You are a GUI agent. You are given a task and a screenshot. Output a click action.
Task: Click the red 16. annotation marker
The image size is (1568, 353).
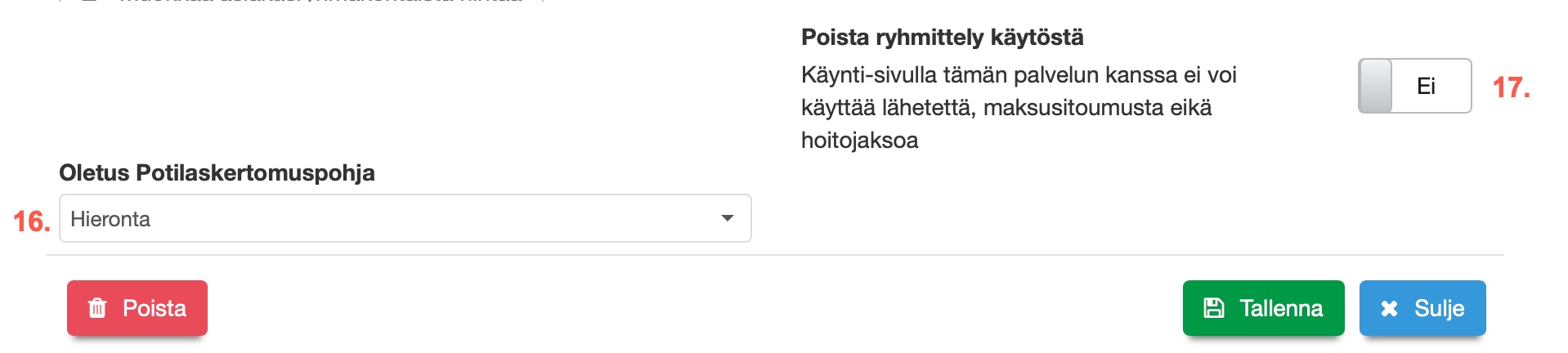pos(31,221)
